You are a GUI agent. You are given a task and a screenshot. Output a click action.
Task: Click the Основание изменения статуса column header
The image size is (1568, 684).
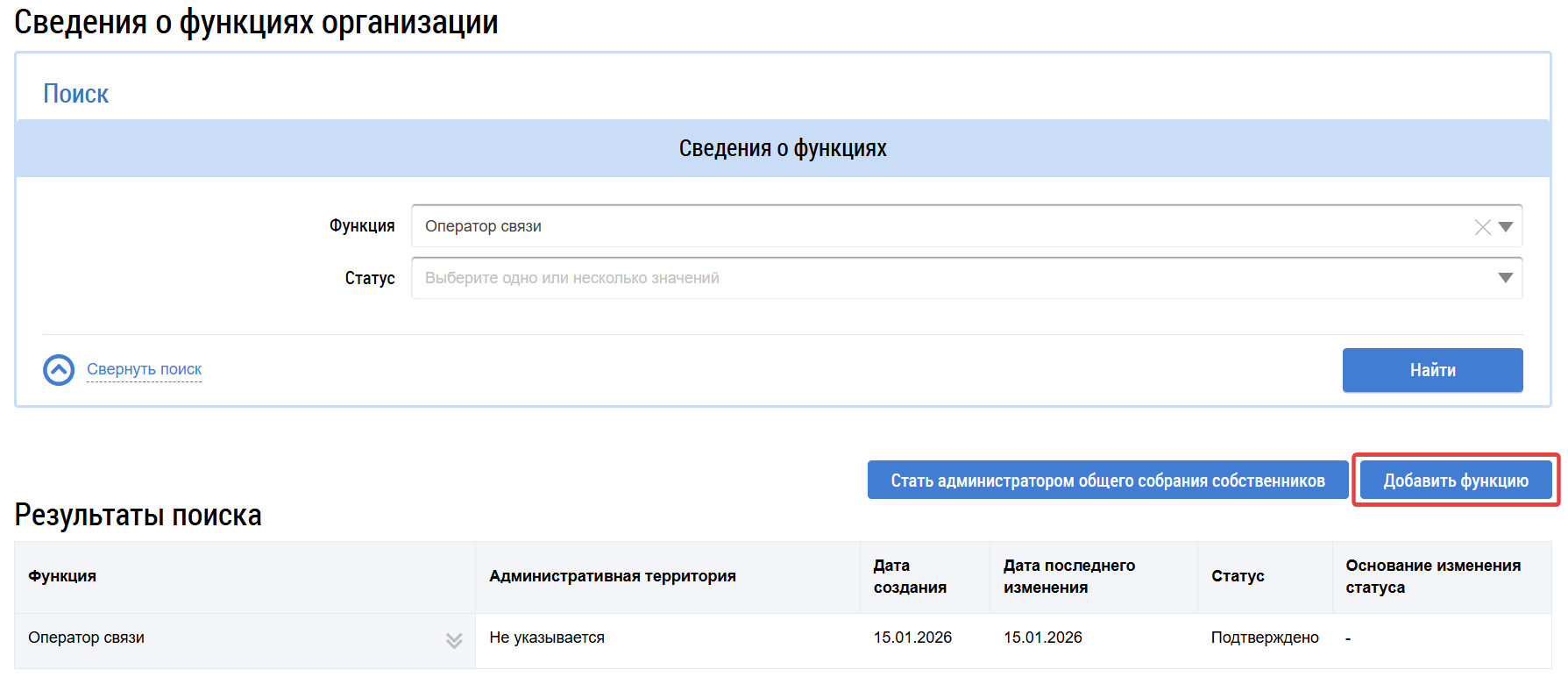1432,576
